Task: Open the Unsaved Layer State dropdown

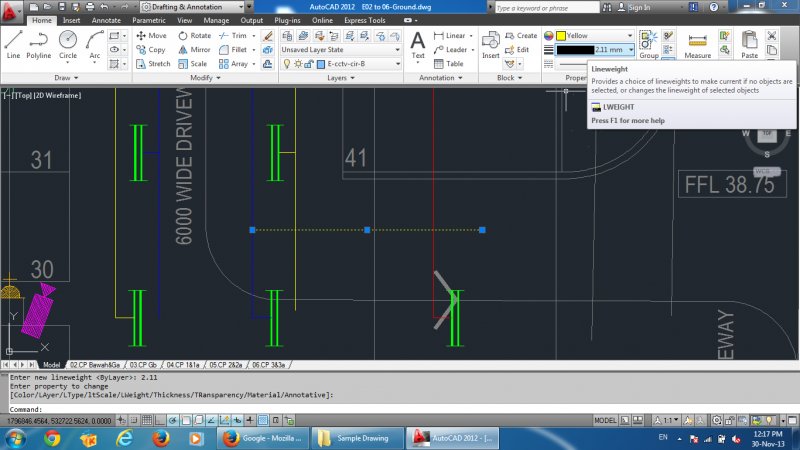Action: pos(341,49)
